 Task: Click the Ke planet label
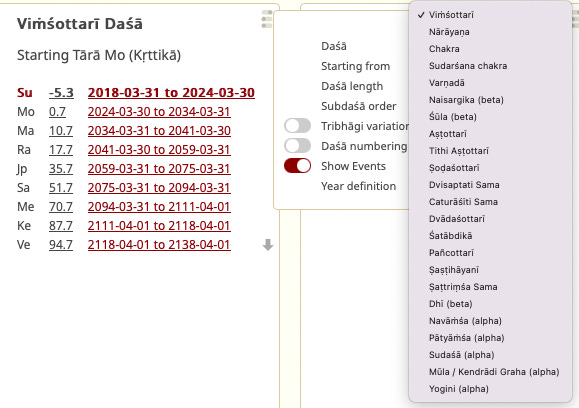tap(24, 226)
